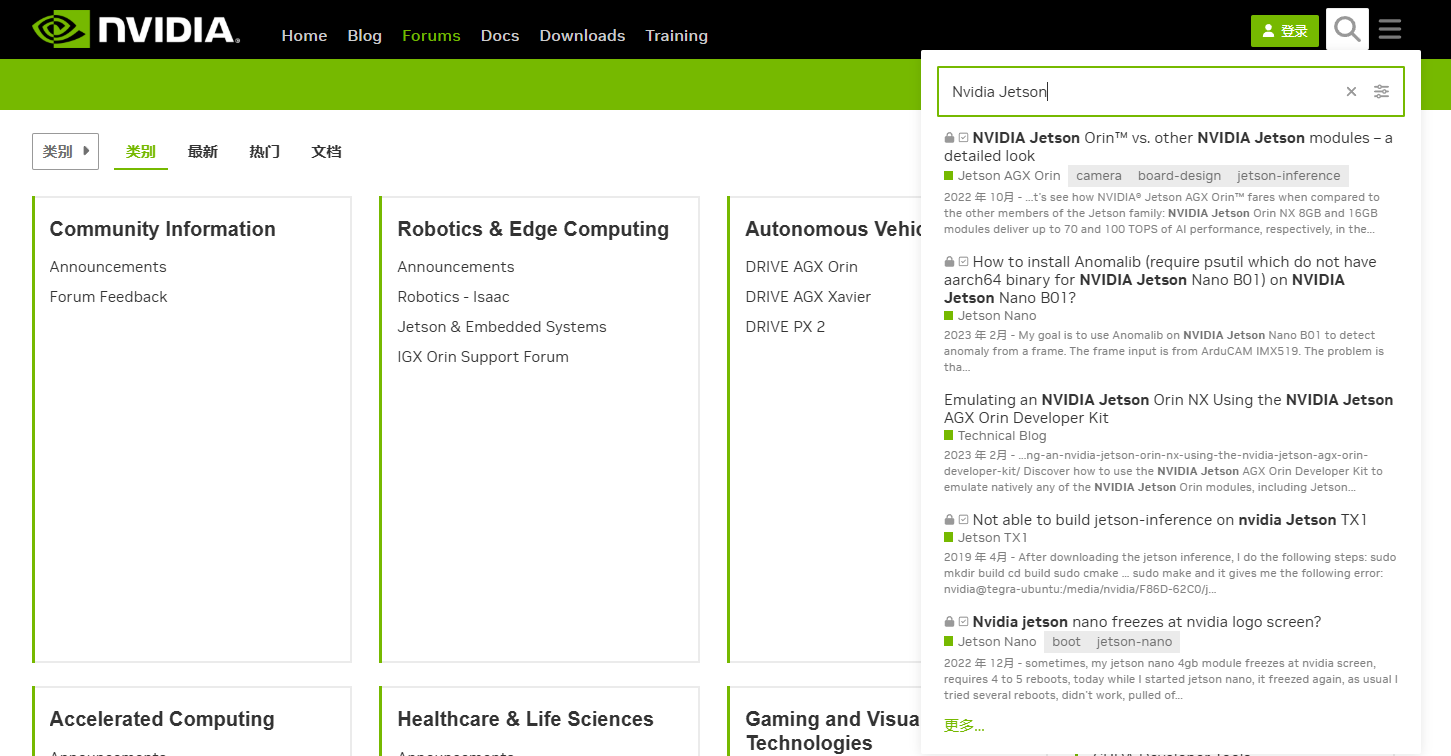Click 更多... to show more results
The width and height of the screenshot is (1451, 756).
click(x=964, y=726)
